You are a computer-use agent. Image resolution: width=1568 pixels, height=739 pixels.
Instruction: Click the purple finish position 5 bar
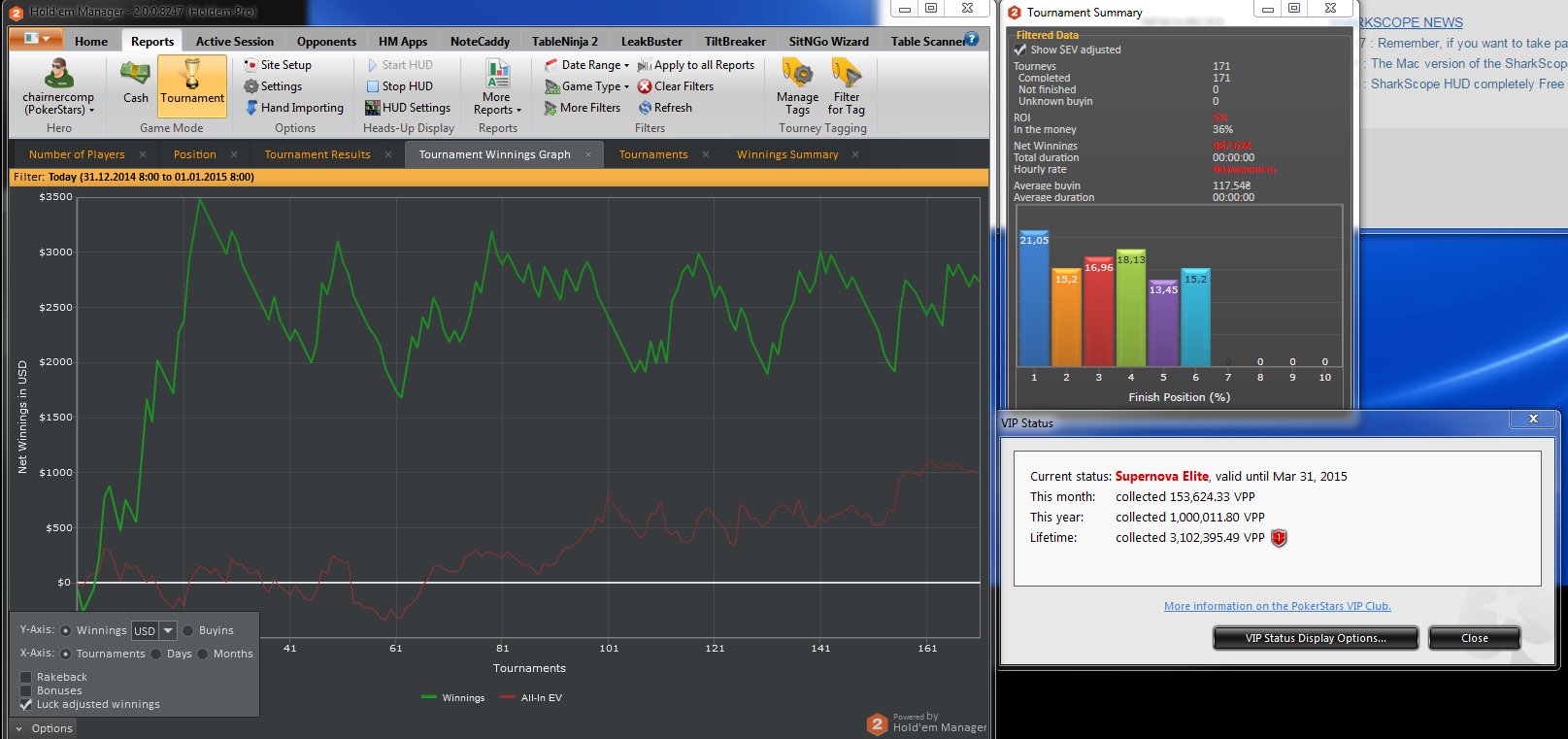tap(1163, 322)
